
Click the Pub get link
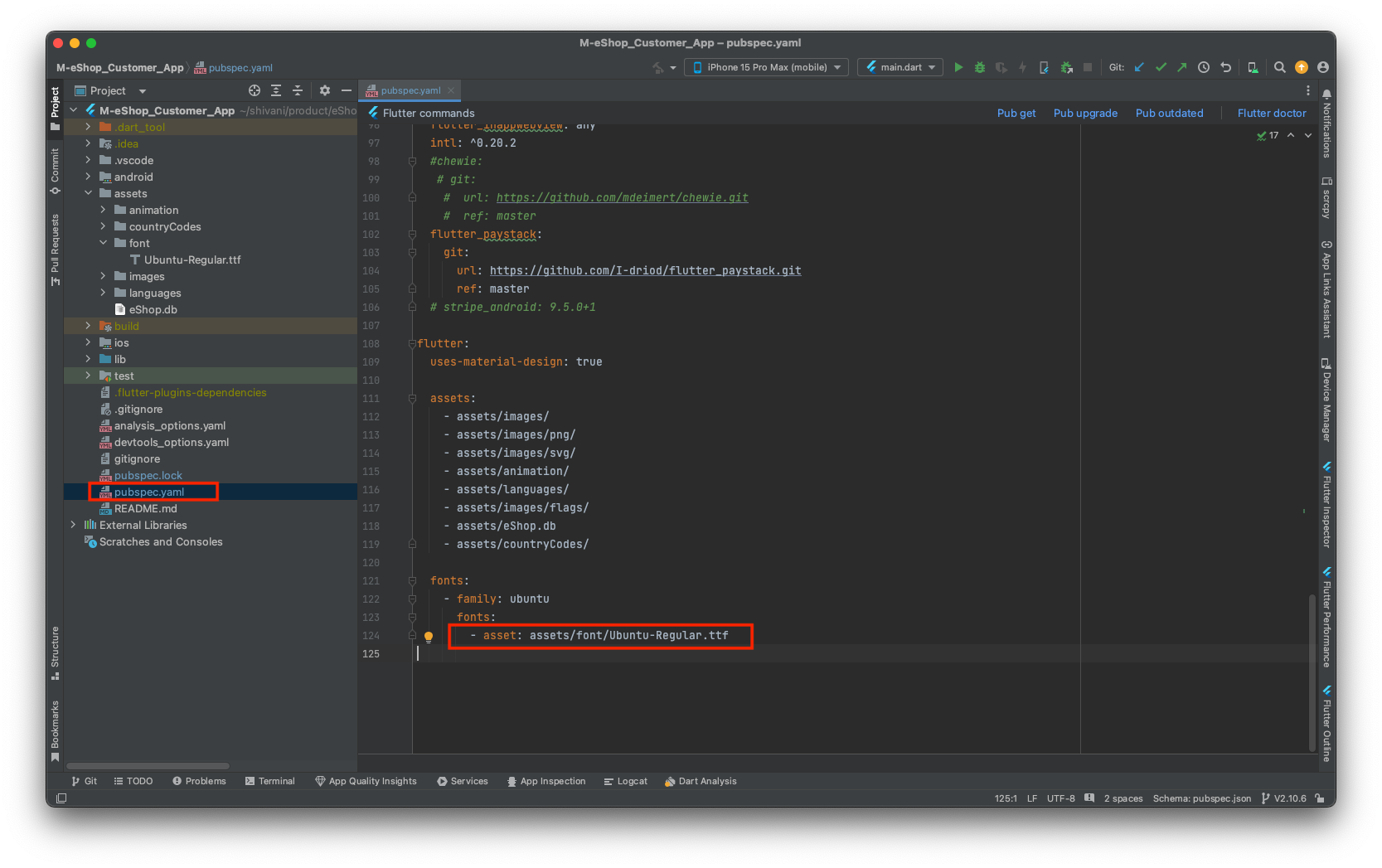1016,114
